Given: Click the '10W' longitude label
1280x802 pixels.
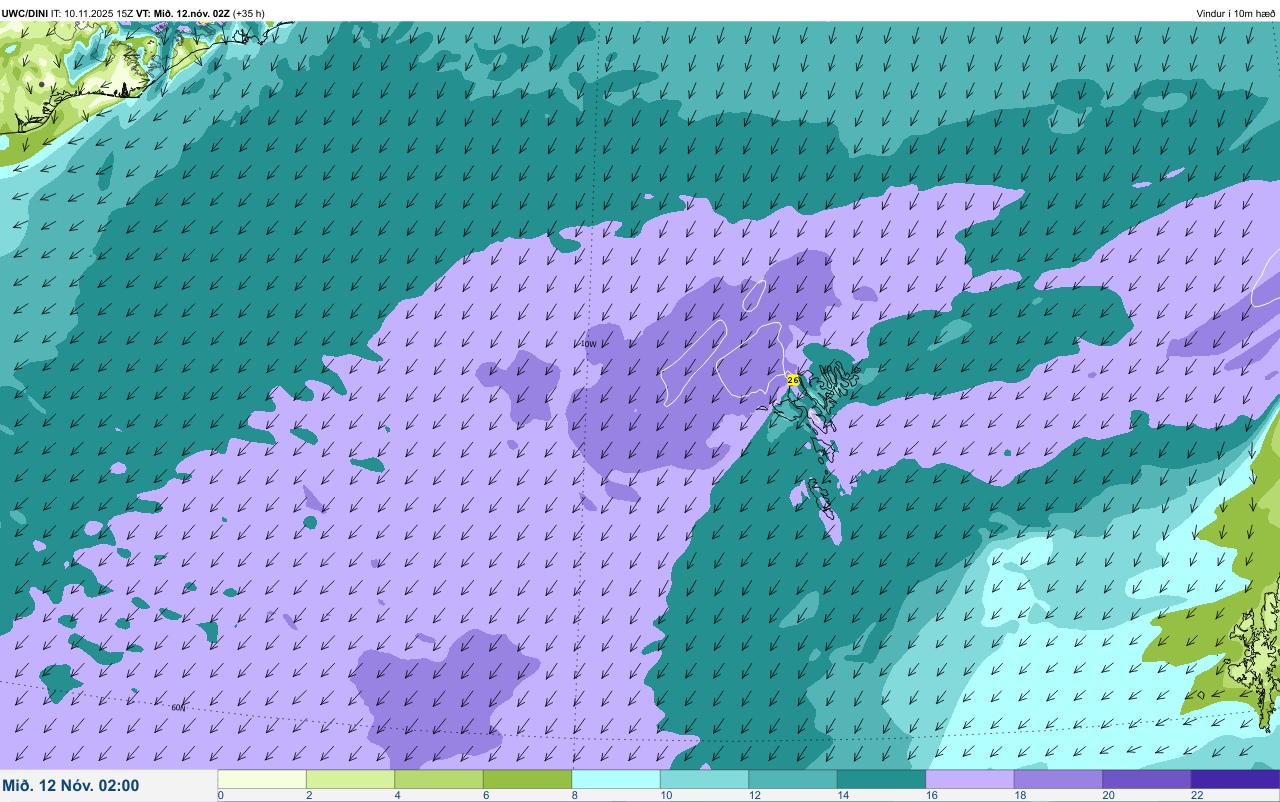Looking at the screenshot, I should [x=589, y=344].
